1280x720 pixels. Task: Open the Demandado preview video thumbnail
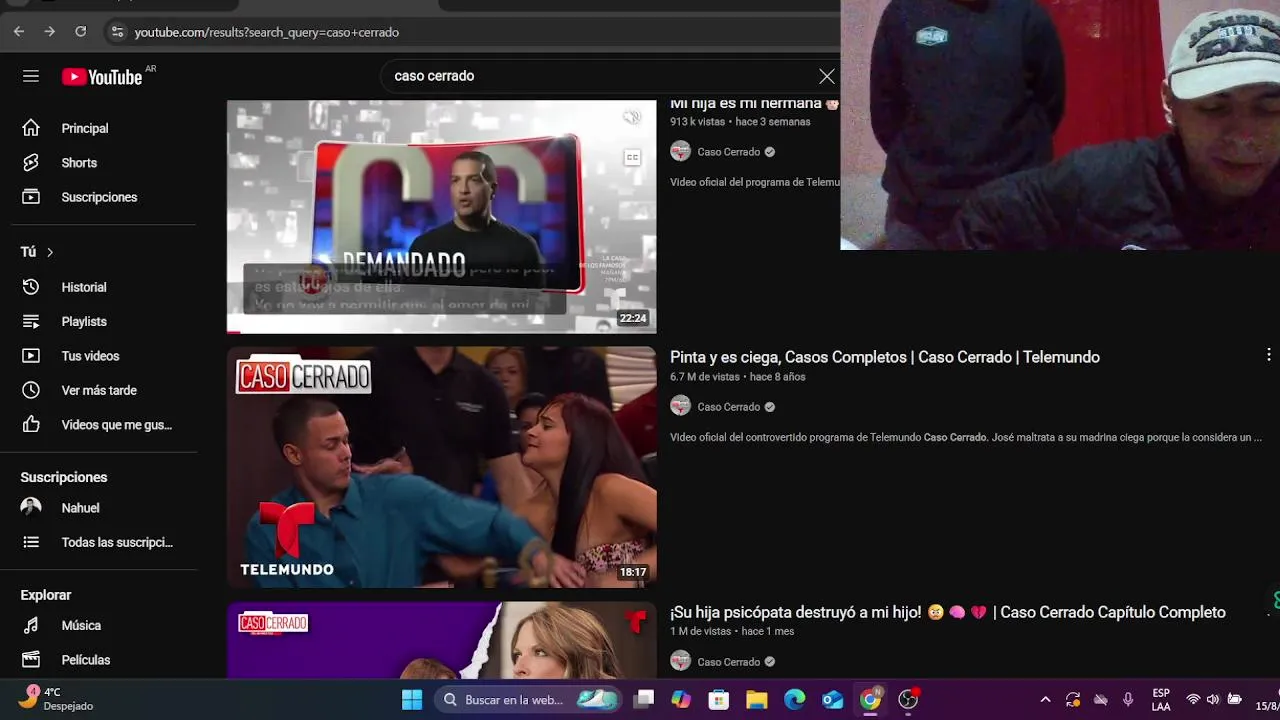(441, 216)
